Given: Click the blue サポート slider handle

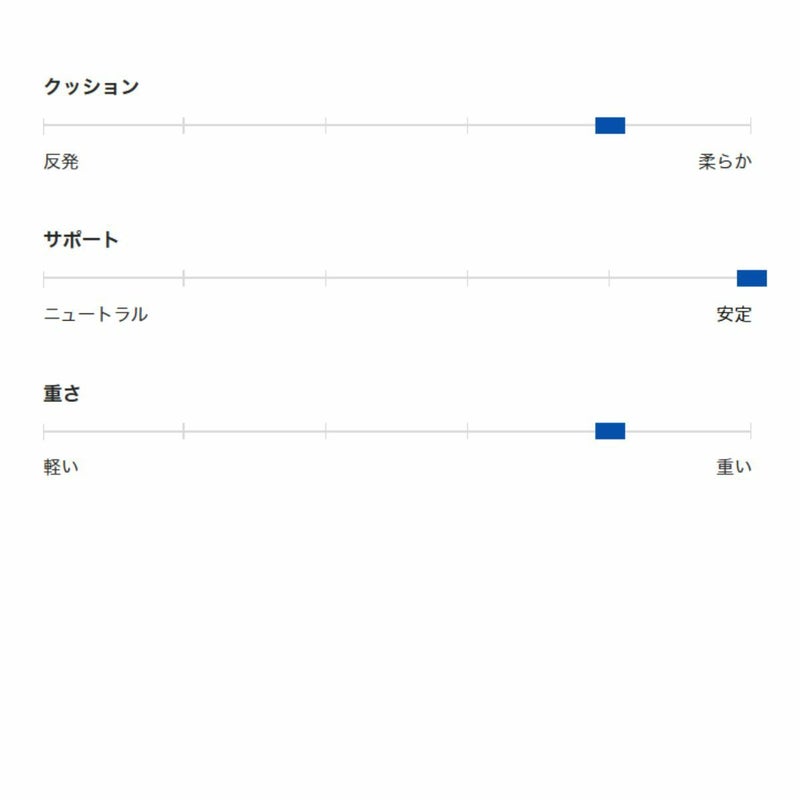Looking at the screenshot, I should coord(751,278).
